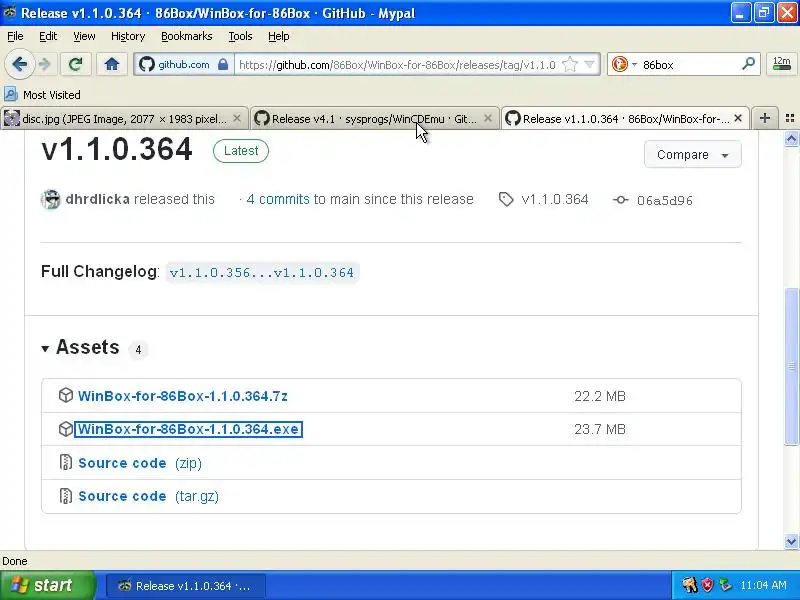Click the 22.2 MB file size text
The image size is (800, 600).
pyautogui.click(x=600, y=396)
